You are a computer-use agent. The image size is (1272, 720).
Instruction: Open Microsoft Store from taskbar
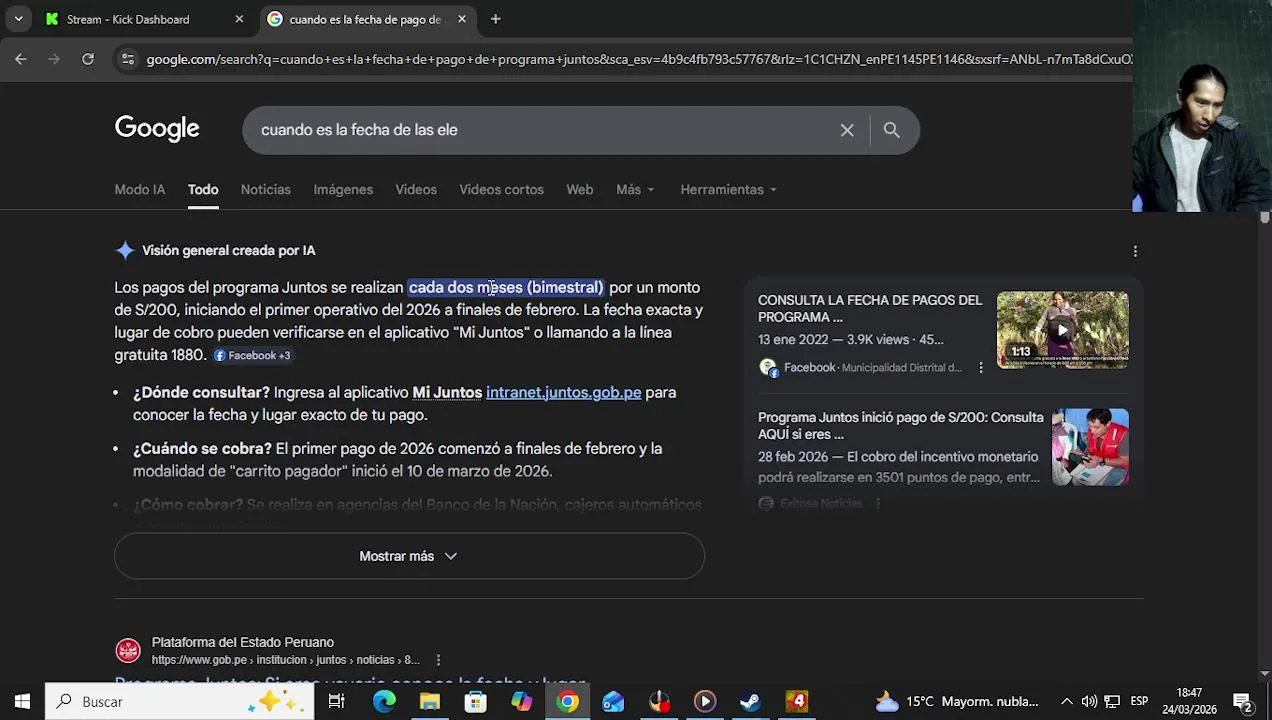[x=475, y=701]
